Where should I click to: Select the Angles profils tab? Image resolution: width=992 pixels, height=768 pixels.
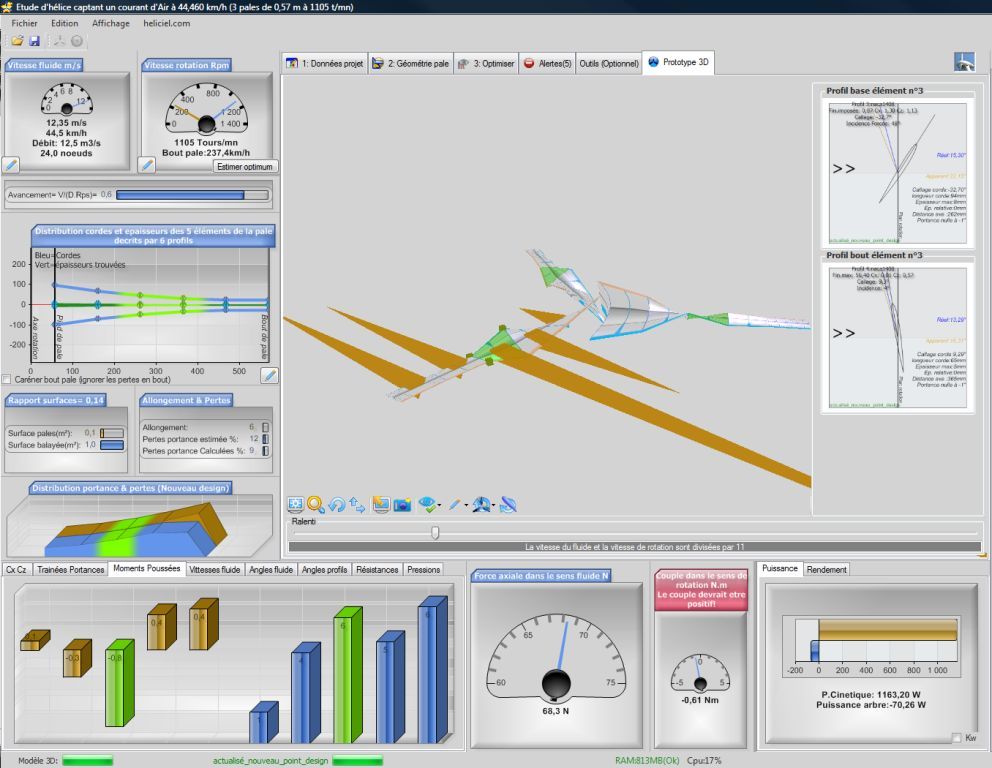pyautogui.click(x=325, y=569)
